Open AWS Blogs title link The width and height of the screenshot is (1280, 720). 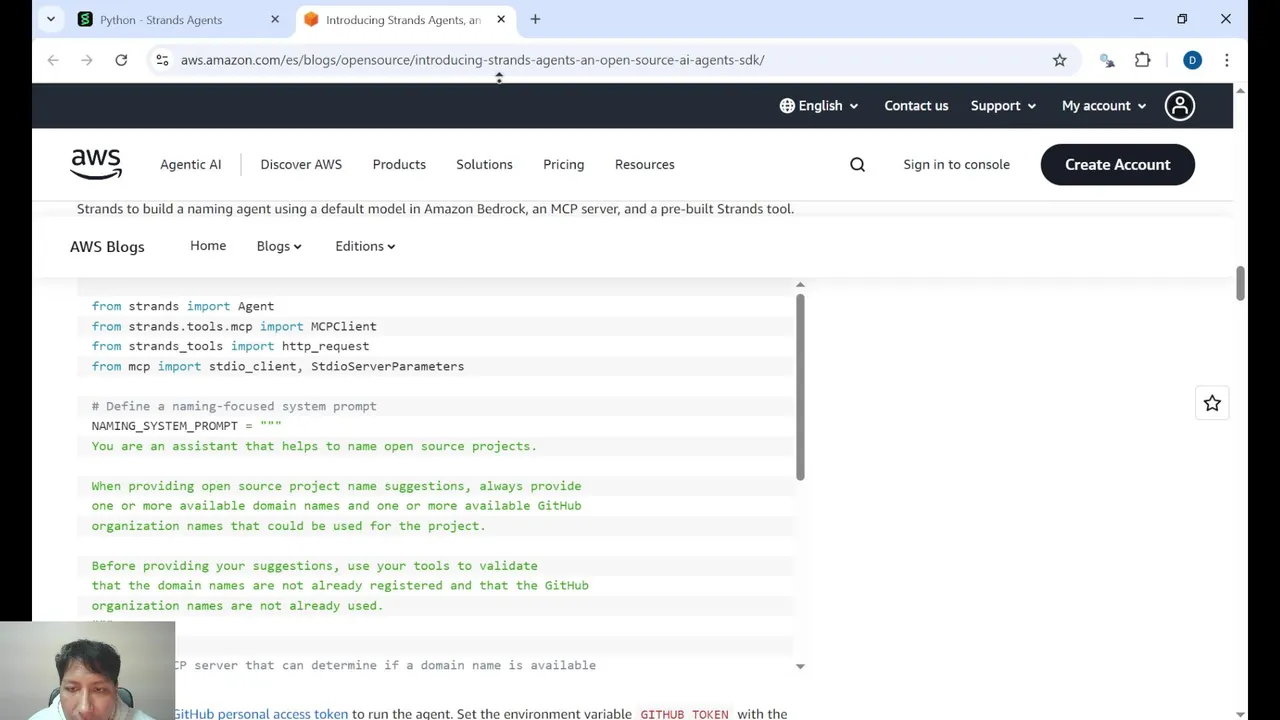(107, 247)
